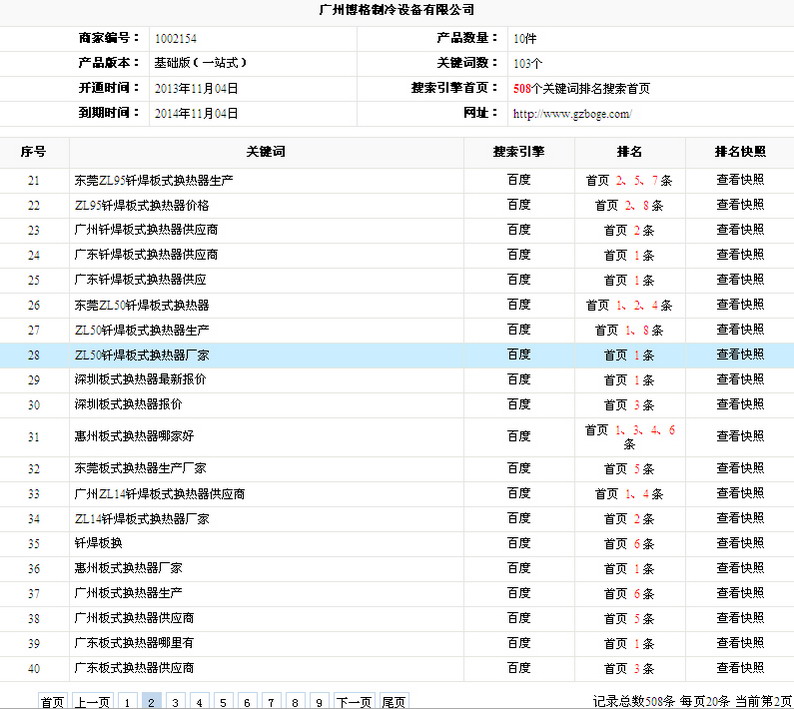View 查看快照 for row 36

[x=740, y=568]
